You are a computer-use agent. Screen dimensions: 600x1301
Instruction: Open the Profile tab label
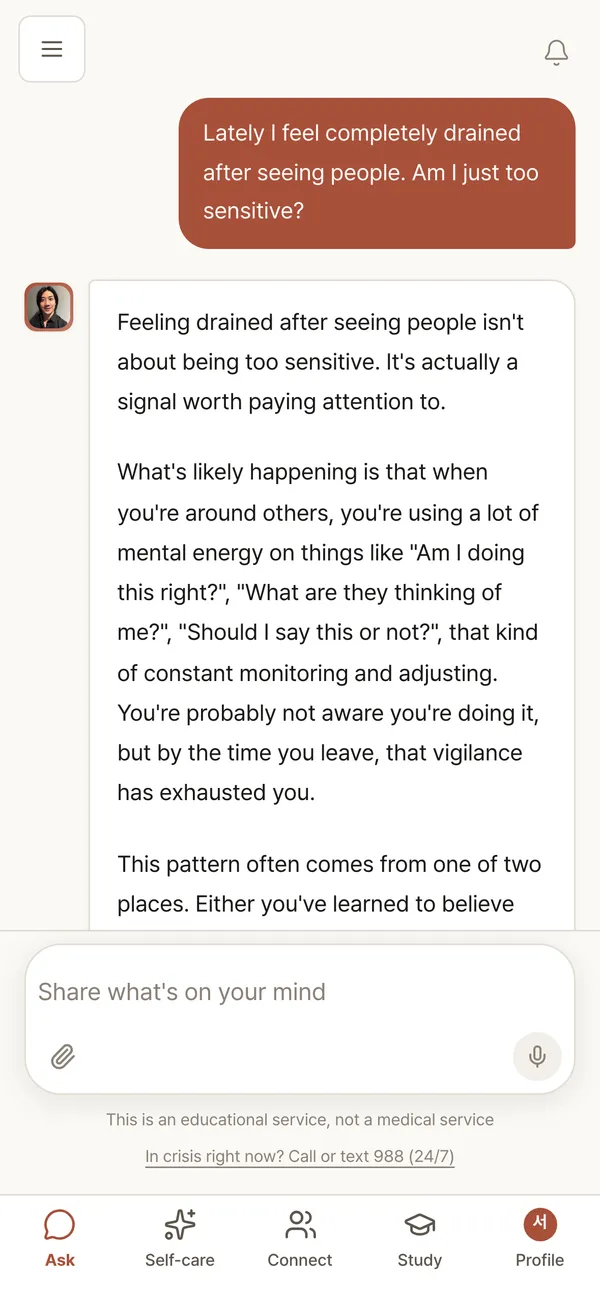(540, 1260)
